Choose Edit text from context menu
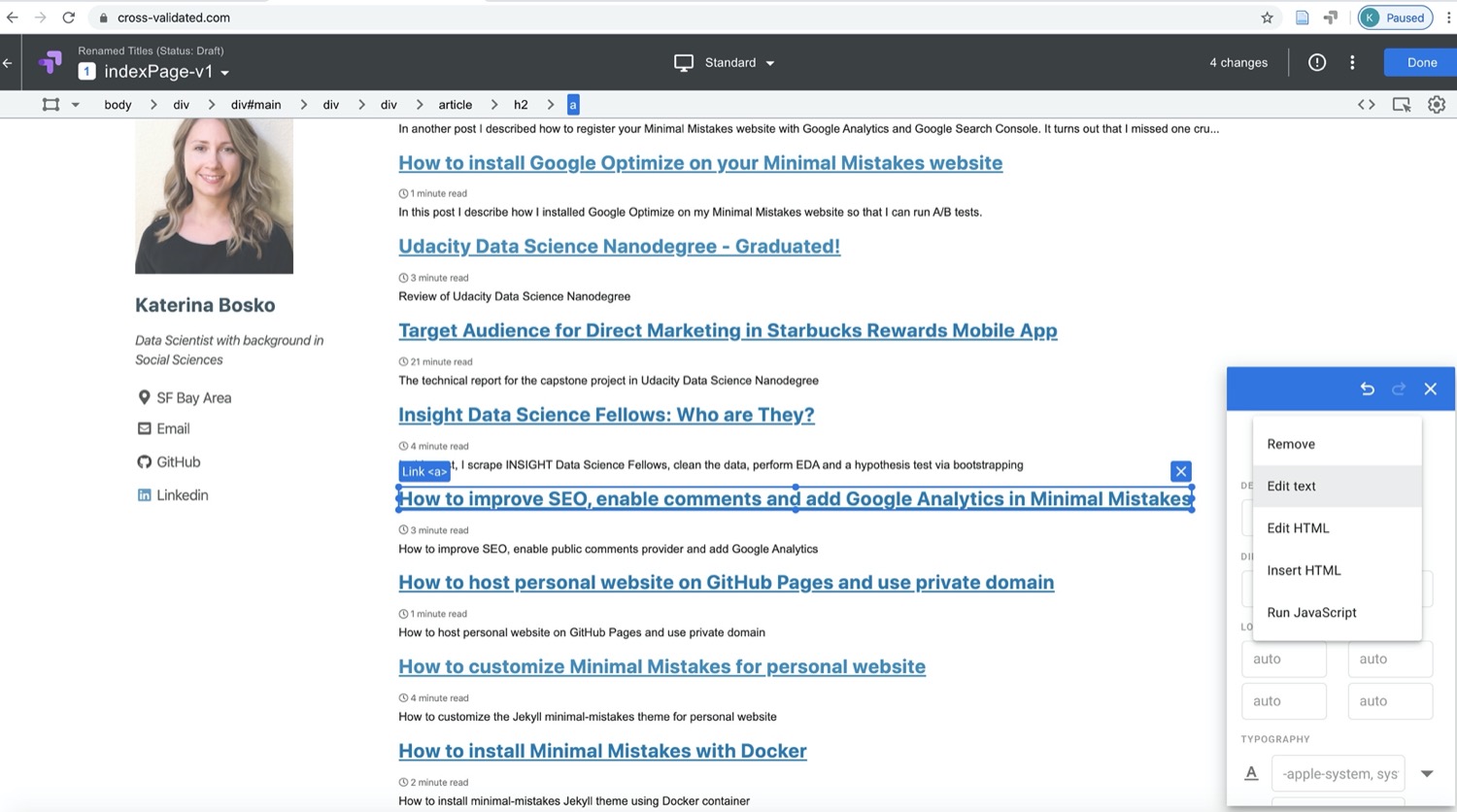This screenshot has height=812, width=1457. [1337, 486]
